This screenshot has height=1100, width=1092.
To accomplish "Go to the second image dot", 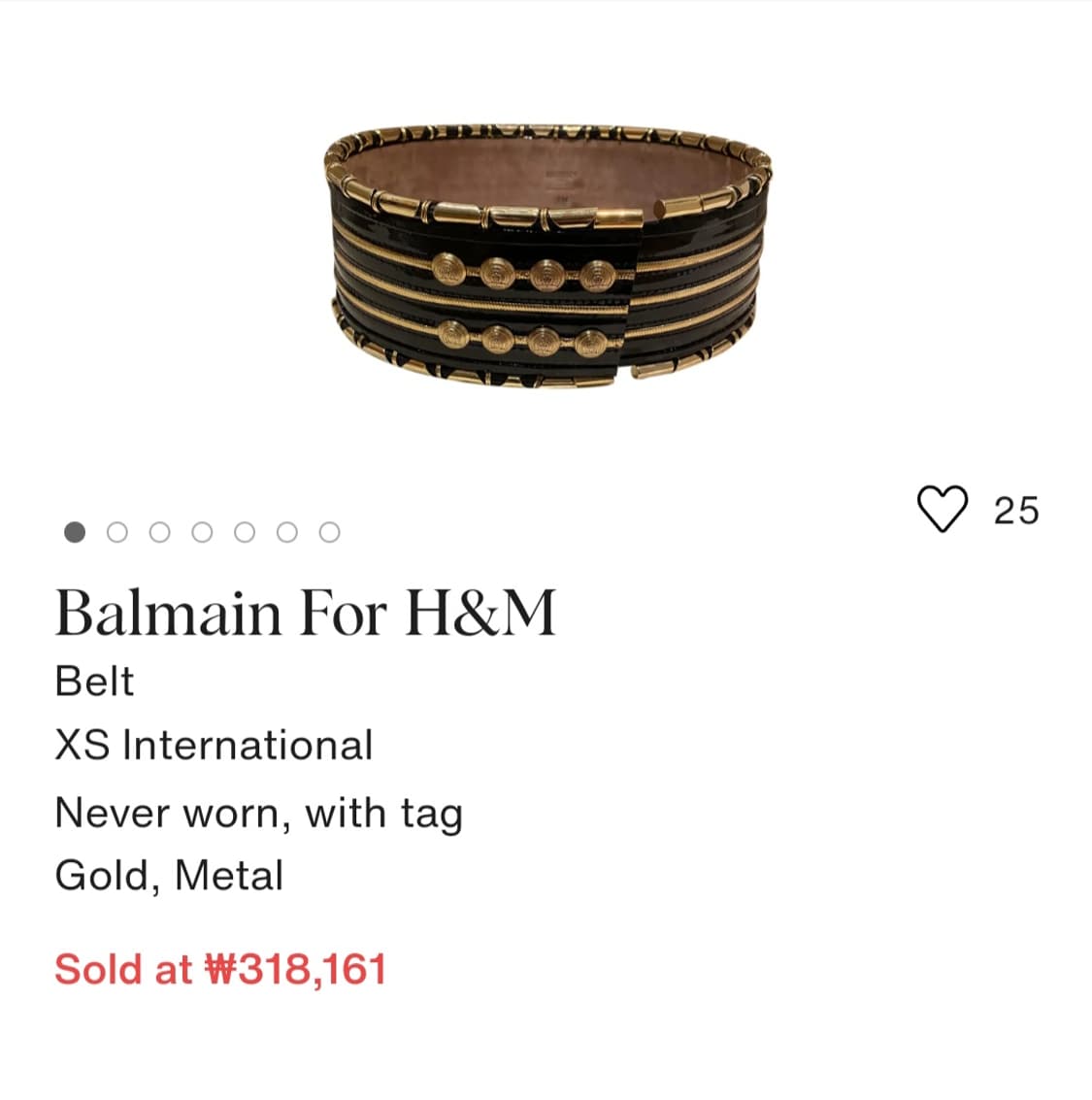I will pos(117,532).
